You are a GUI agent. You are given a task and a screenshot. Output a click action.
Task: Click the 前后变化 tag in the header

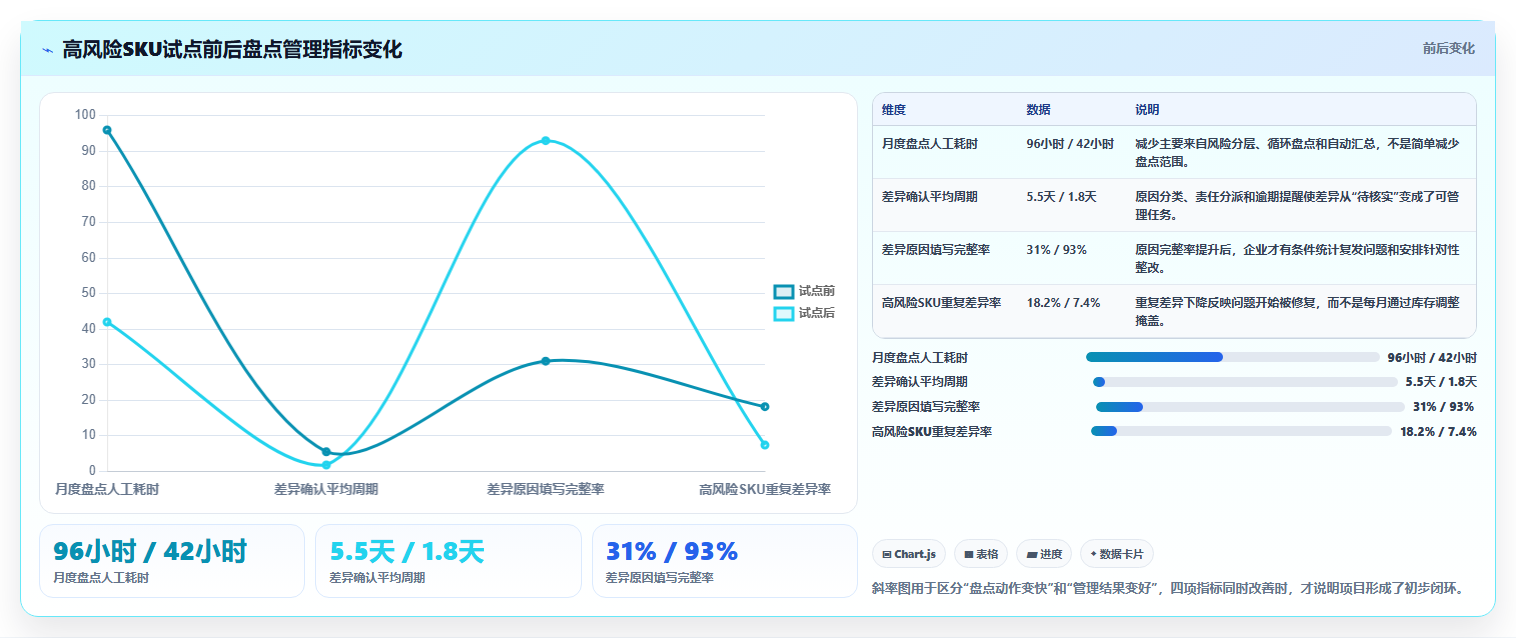coord(1448,48)
